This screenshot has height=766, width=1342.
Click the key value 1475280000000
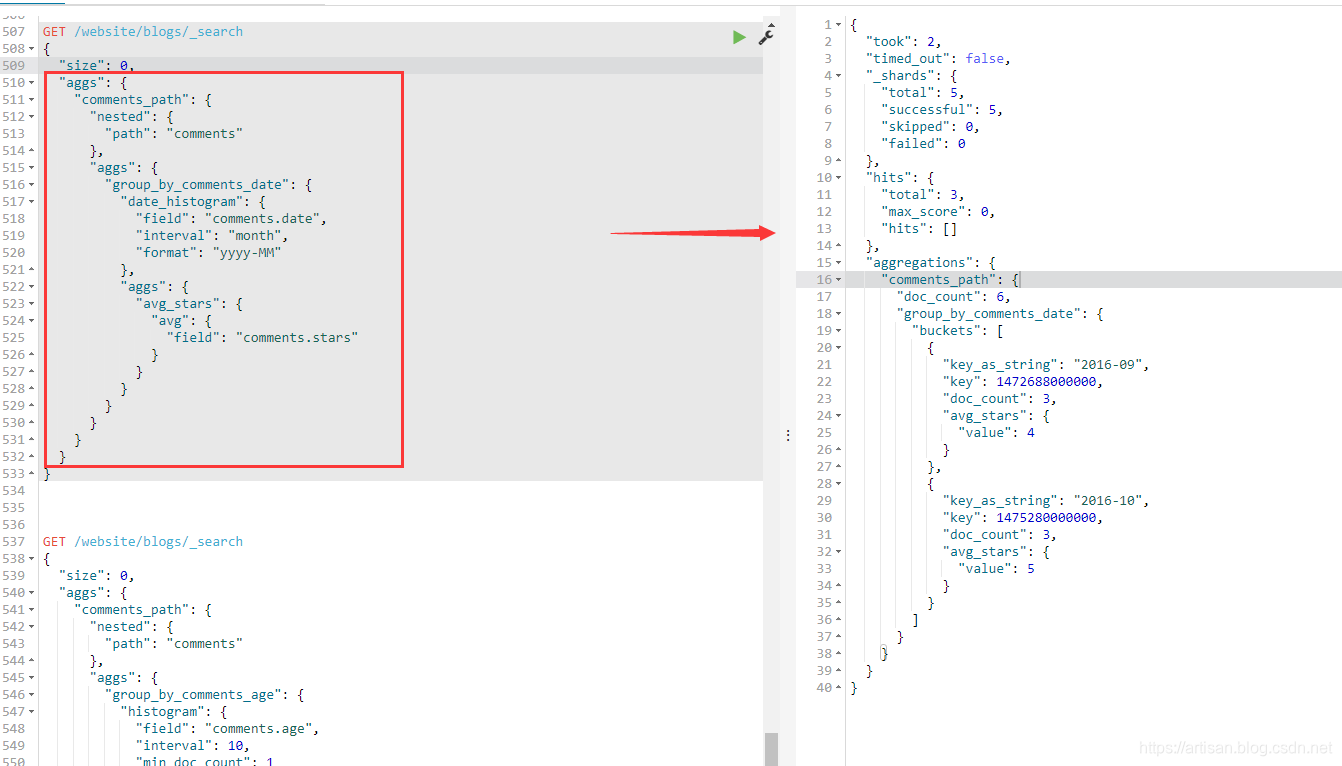(1047, 517)
